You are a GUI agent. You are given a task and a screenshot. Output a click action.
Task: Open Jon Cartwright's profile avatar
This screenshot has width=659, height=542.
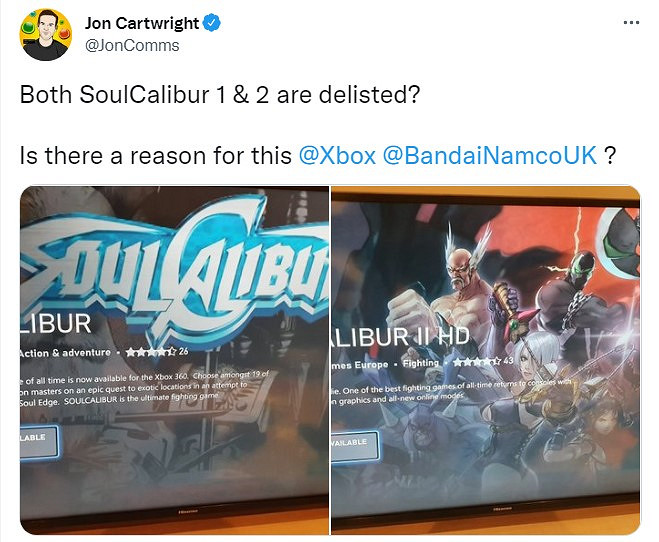(45, 35)
